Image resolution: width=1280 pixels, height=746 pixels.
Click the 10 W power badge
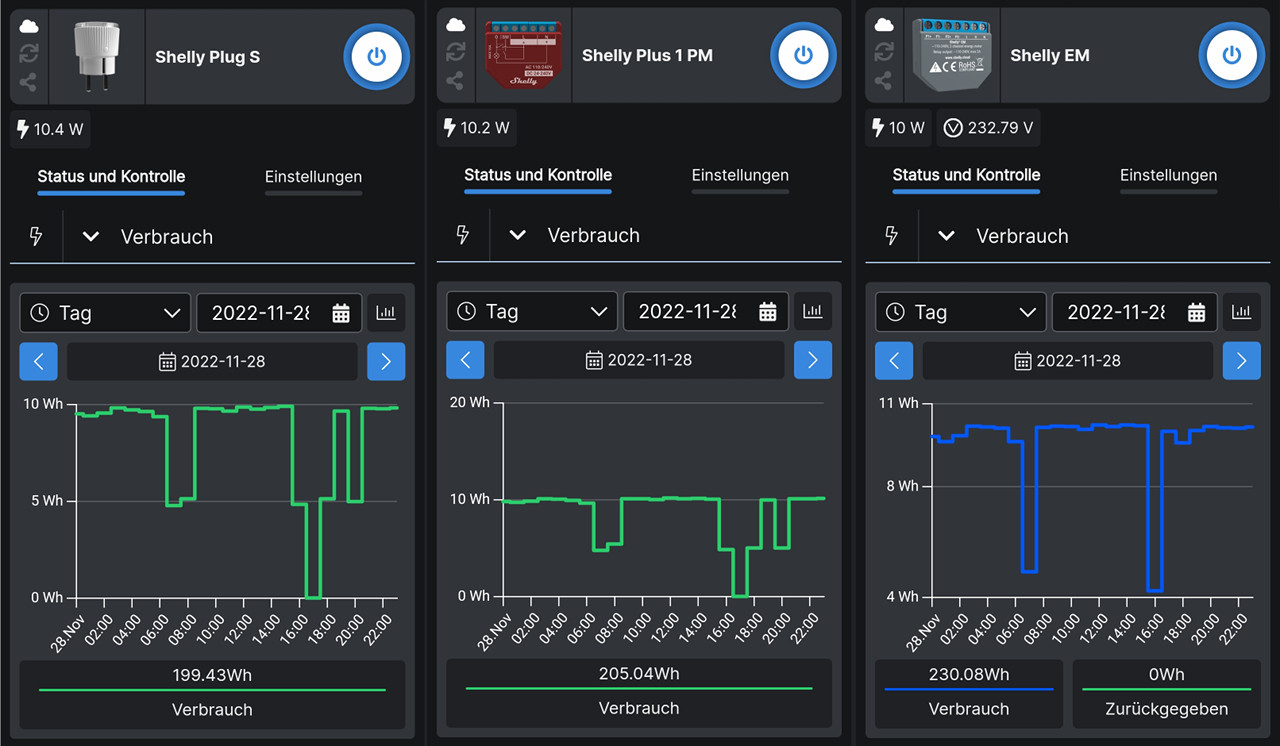pyautogui.click(x=898, y=128)
